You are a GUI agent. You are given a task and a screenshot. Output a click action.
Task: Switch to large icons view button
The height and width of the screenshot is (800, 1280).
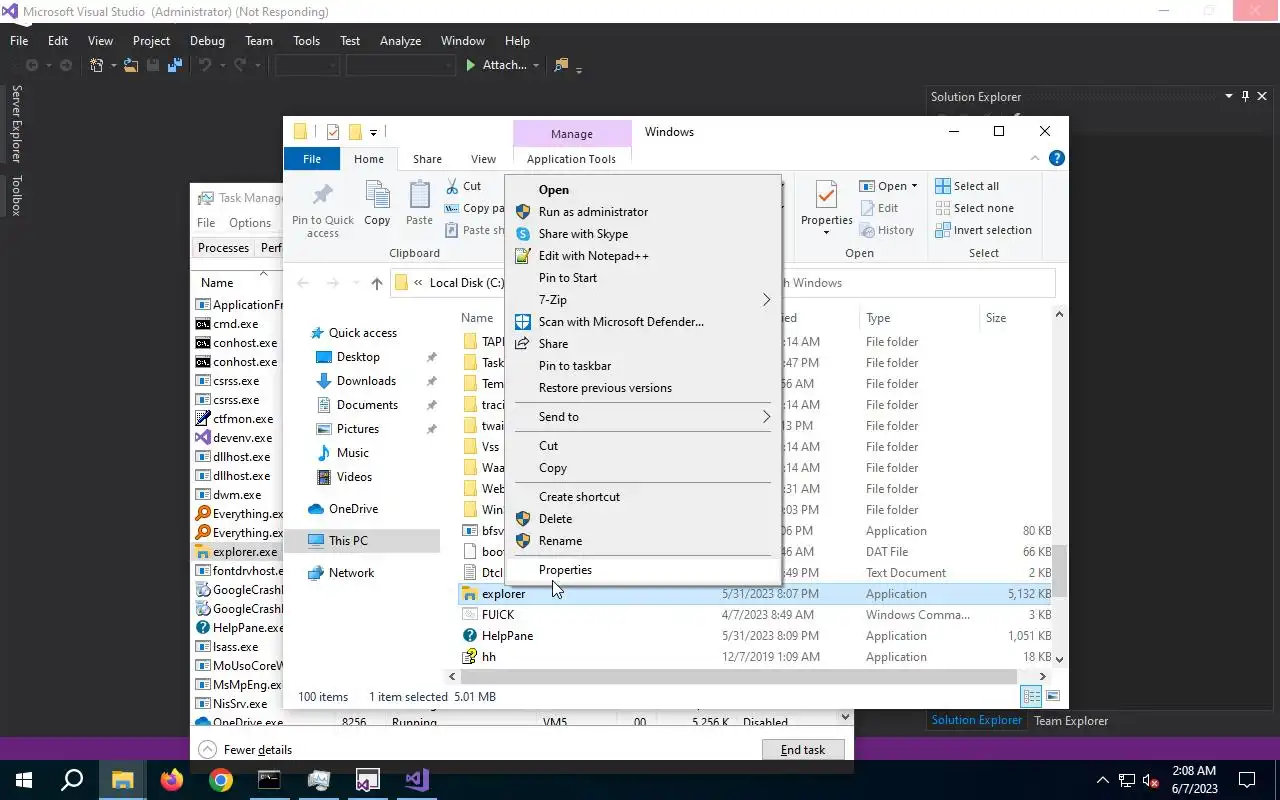click(x=1051, y=696)
